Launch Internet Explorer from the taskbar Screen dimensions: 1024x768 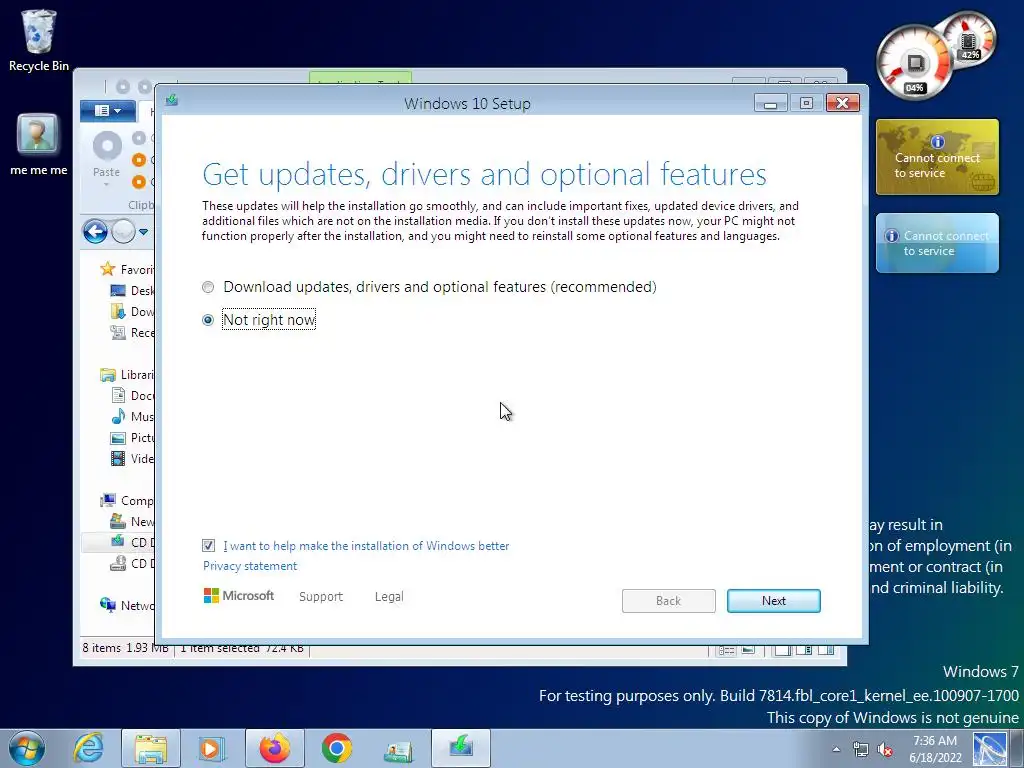[x=88, y=748]
